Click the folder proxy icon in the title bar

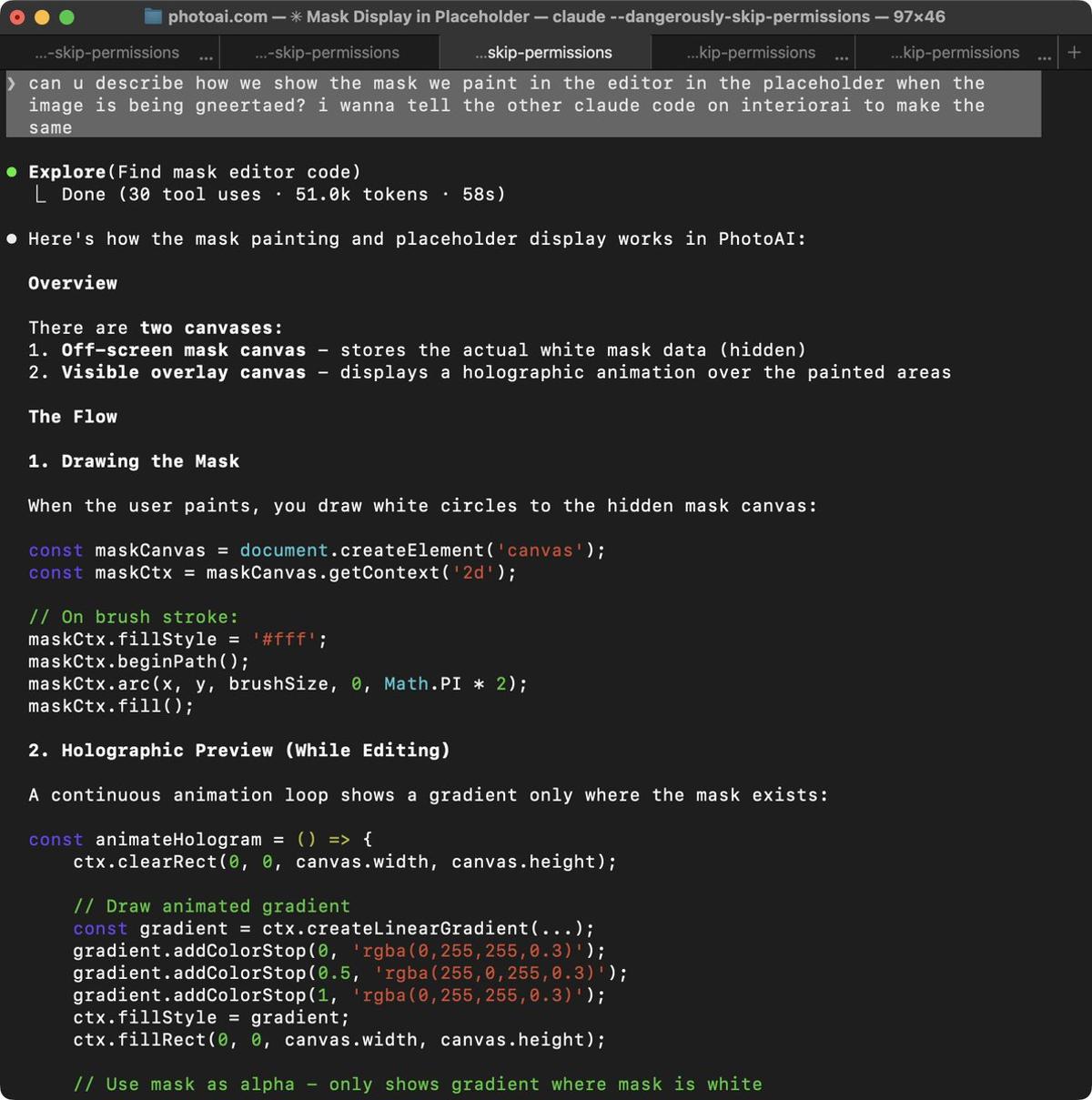pos(152,15)
